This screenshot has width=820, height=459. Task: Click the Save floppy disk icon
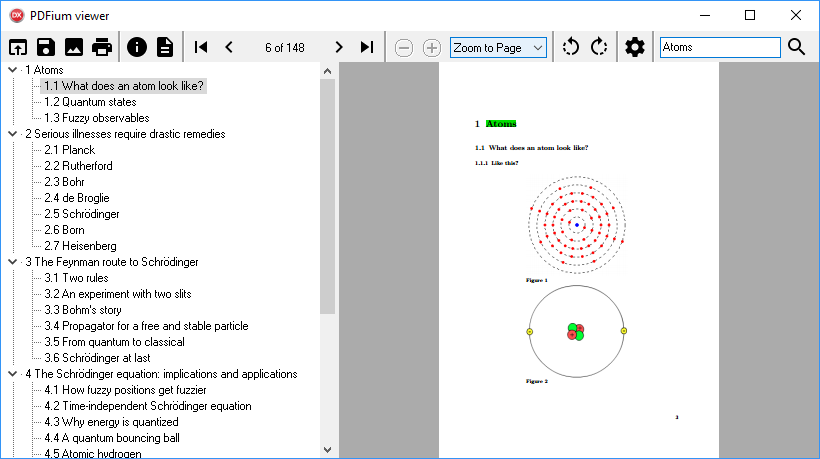click(45, 47)
